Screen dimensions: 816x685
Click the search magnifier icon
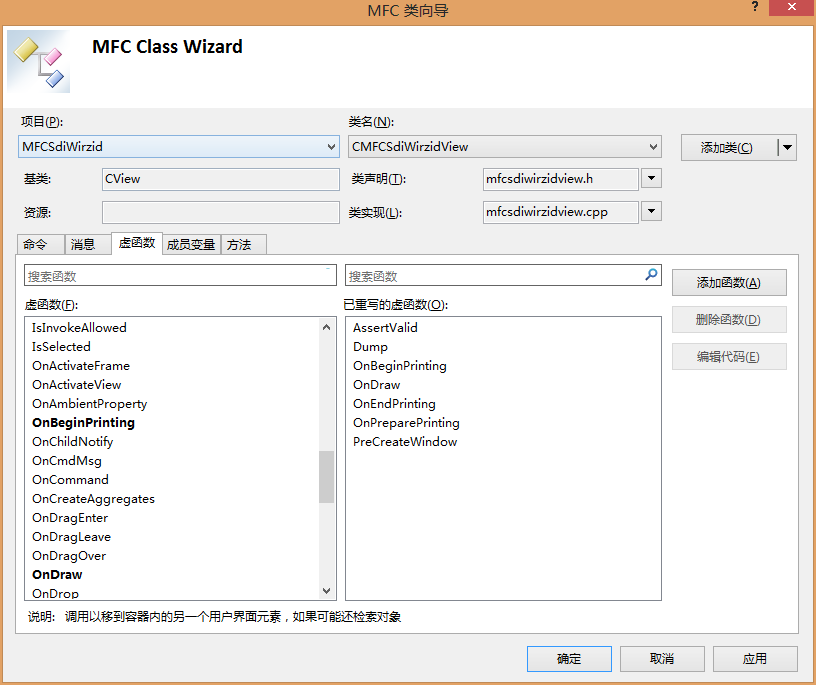coord(651,274)
